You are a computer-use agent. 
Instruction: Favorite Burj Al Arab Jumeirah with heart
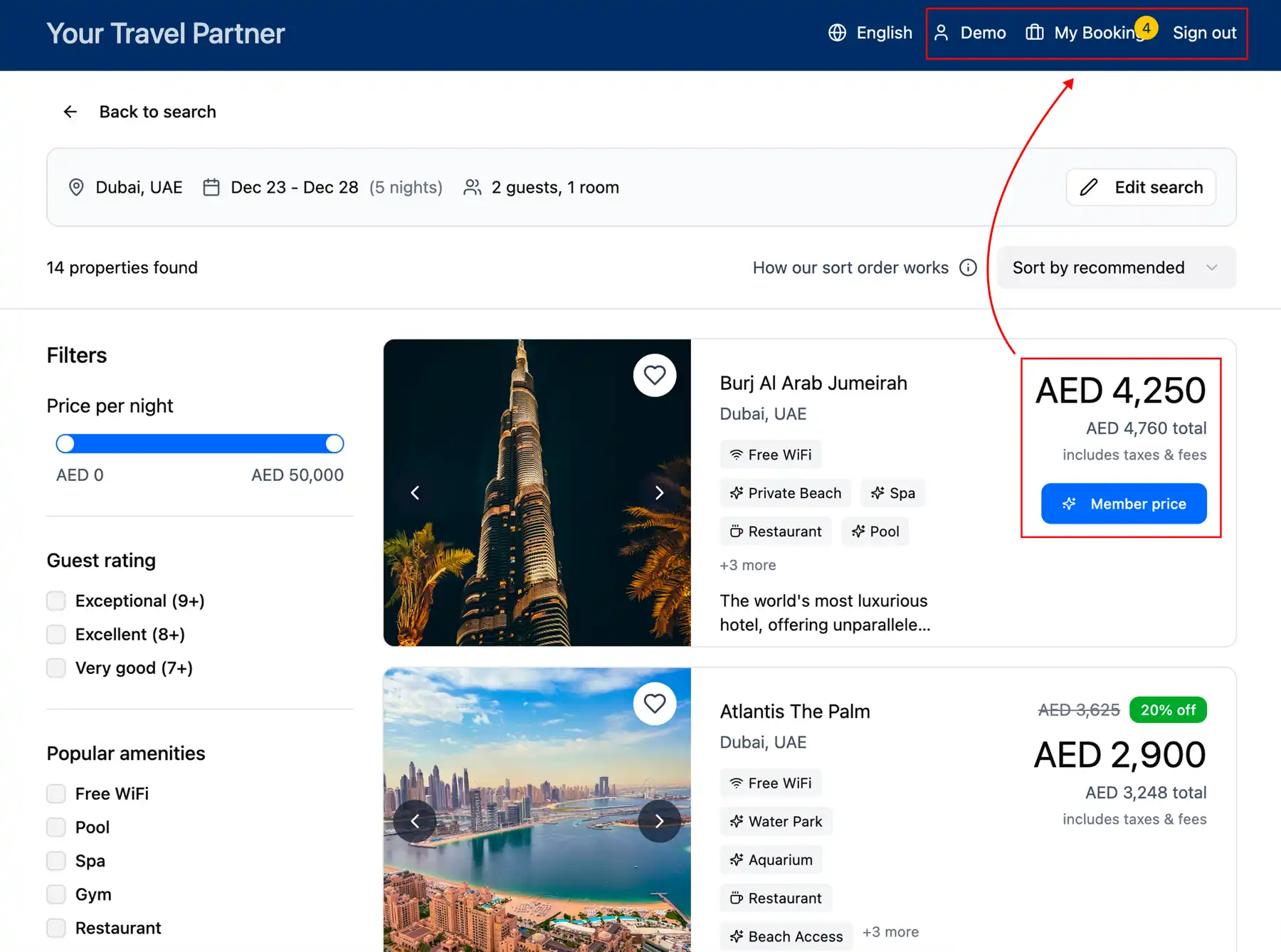655,375
